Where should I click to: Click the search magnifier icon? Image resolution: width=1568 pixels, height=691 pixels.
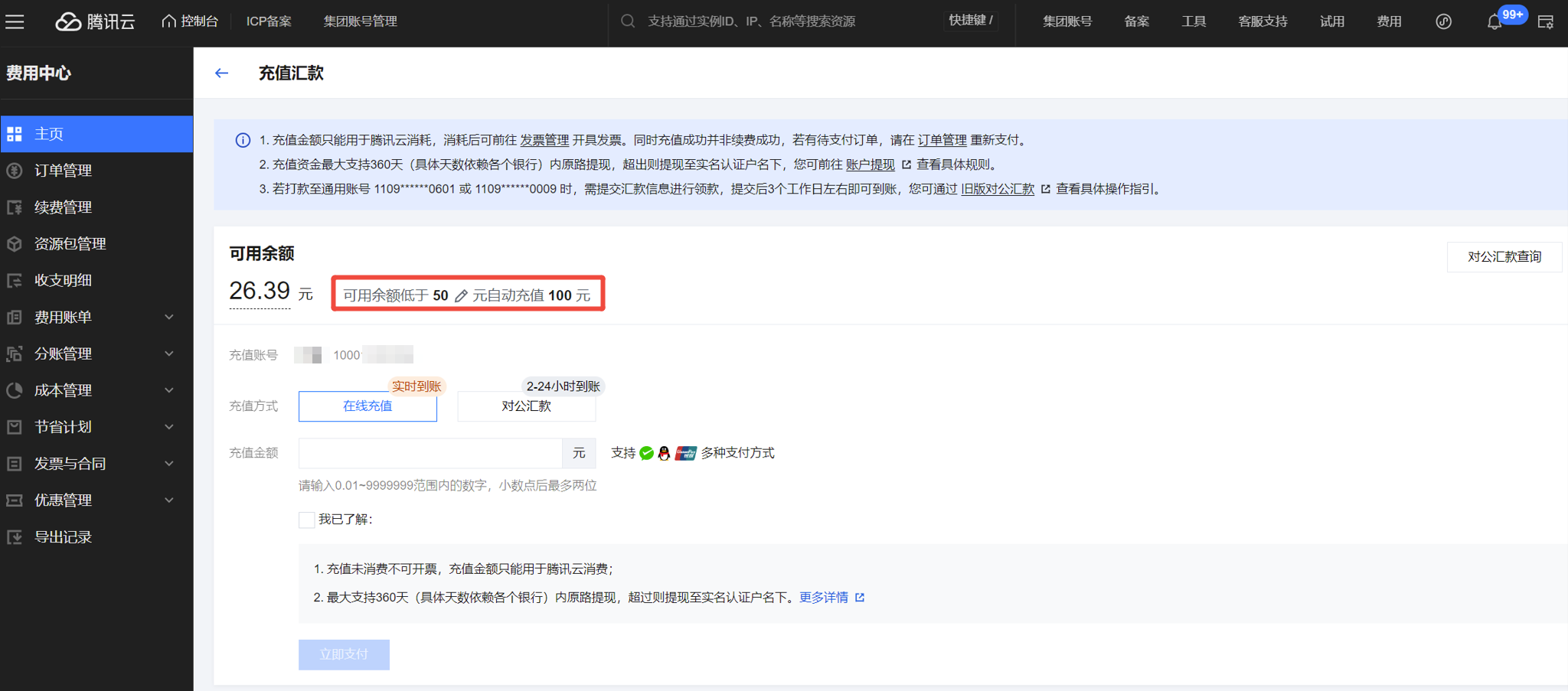pos(628,21)
